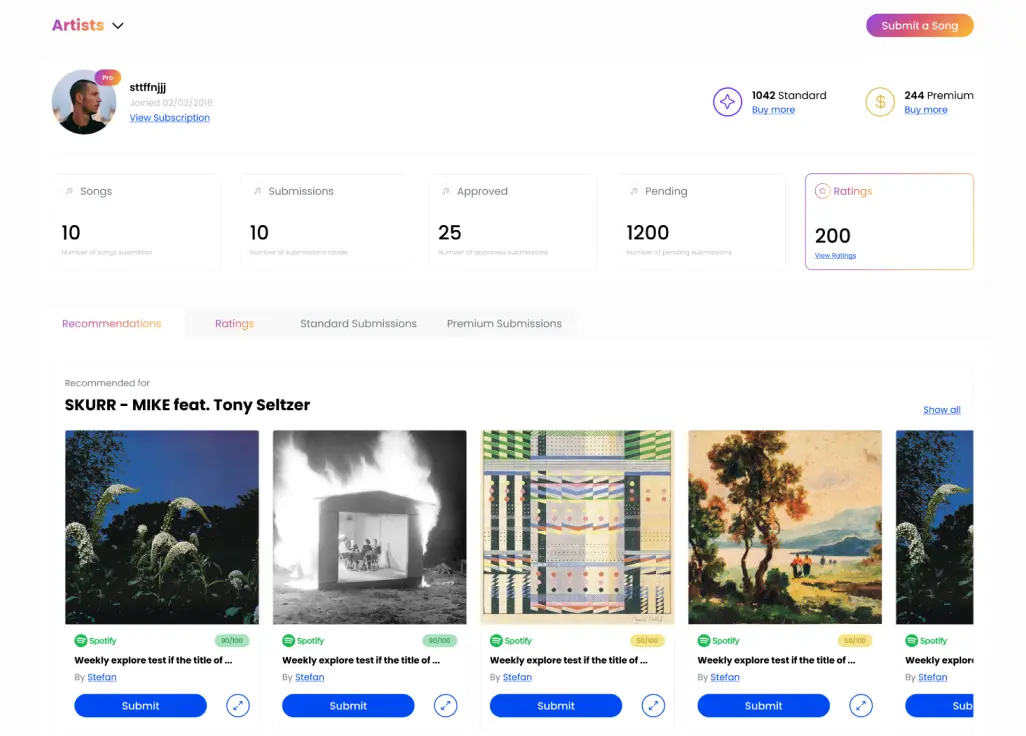This screenshot has width=1026, height=736.
Task: Open the Standard Submissions tab
Action: click(358, 324)
